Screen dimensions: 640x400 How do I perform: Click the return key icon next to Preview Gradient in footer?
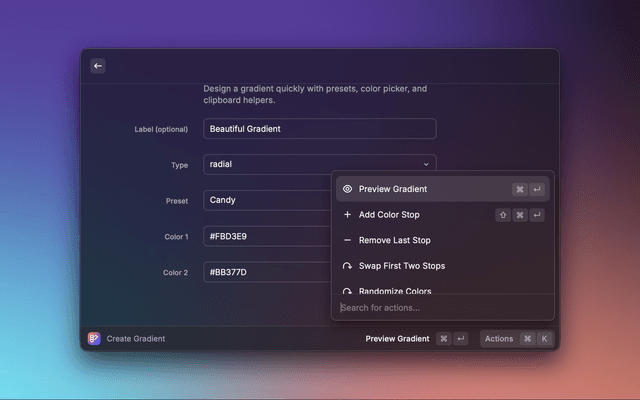point(460,339)
